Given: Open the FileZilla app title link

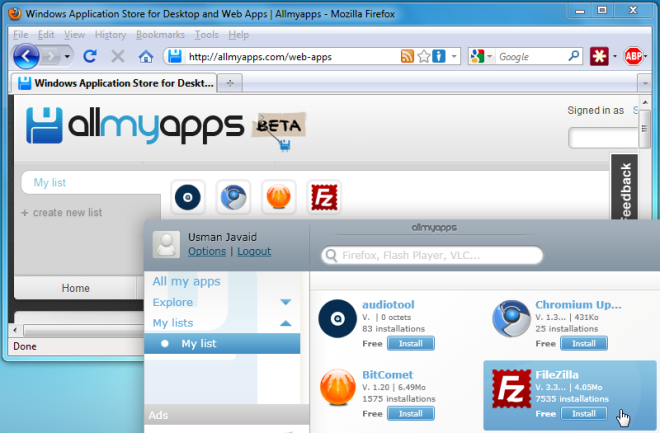Looking at the screenshot, I should (x=556, y=375).
